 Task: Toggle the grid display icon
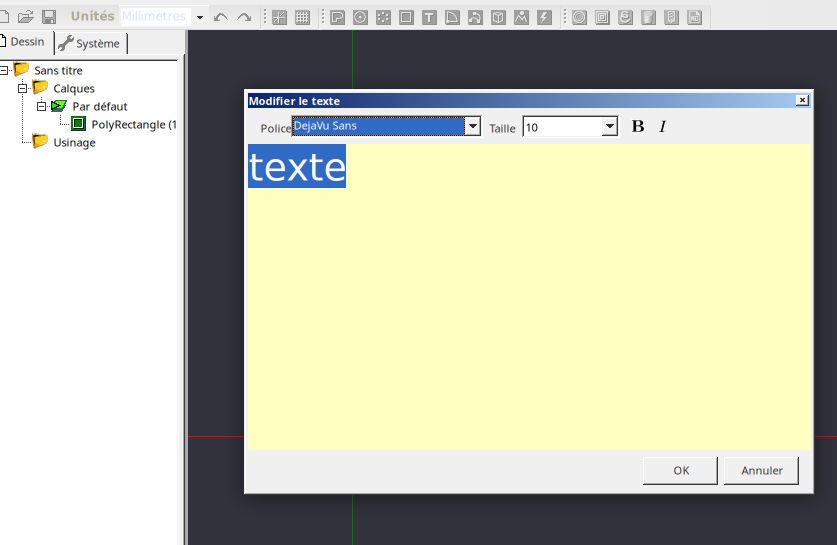coord(302,17)
